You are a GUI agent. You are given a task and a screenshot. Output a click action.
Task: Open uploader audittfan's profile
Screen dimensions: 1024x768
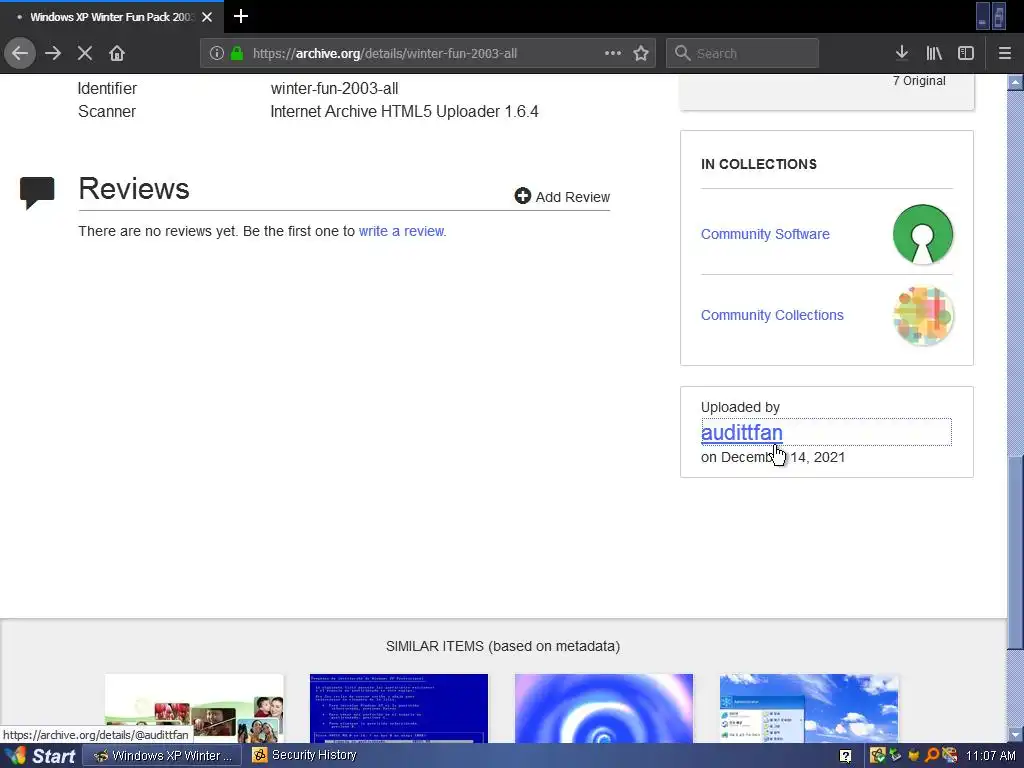pyautogui.click(x=741, y=432)
